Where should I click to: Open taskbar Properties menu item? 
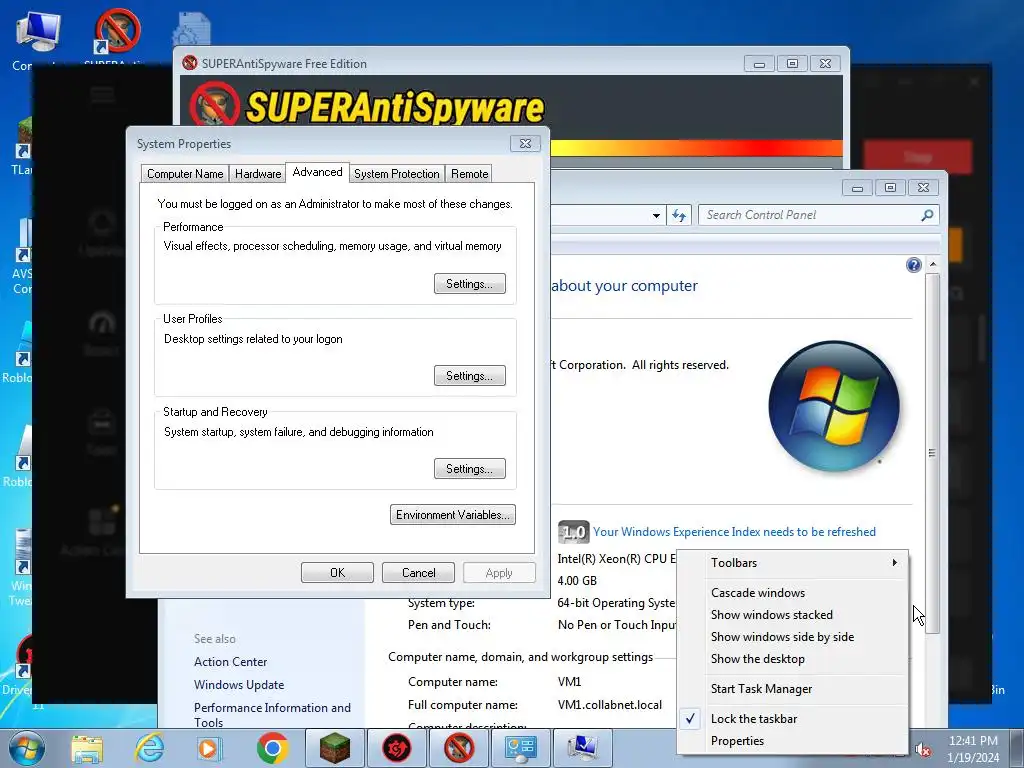[793, 741]
